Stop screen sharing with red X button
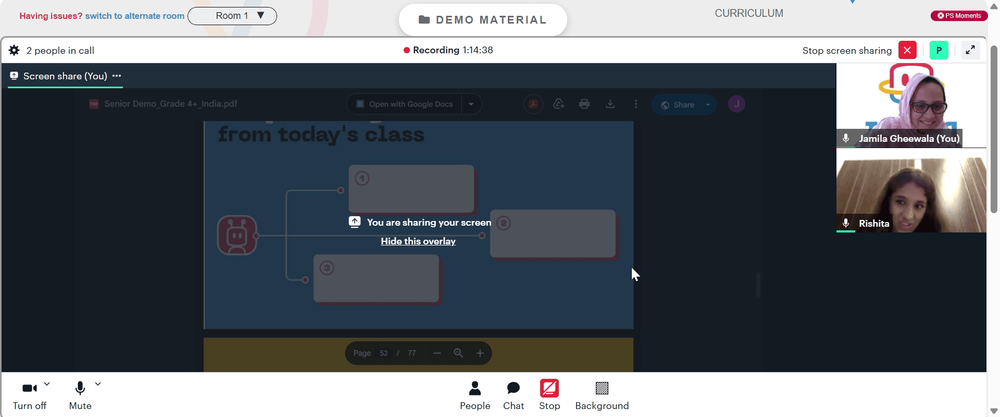This screenshot has height=417, width=1000. [x=908, y=50]
